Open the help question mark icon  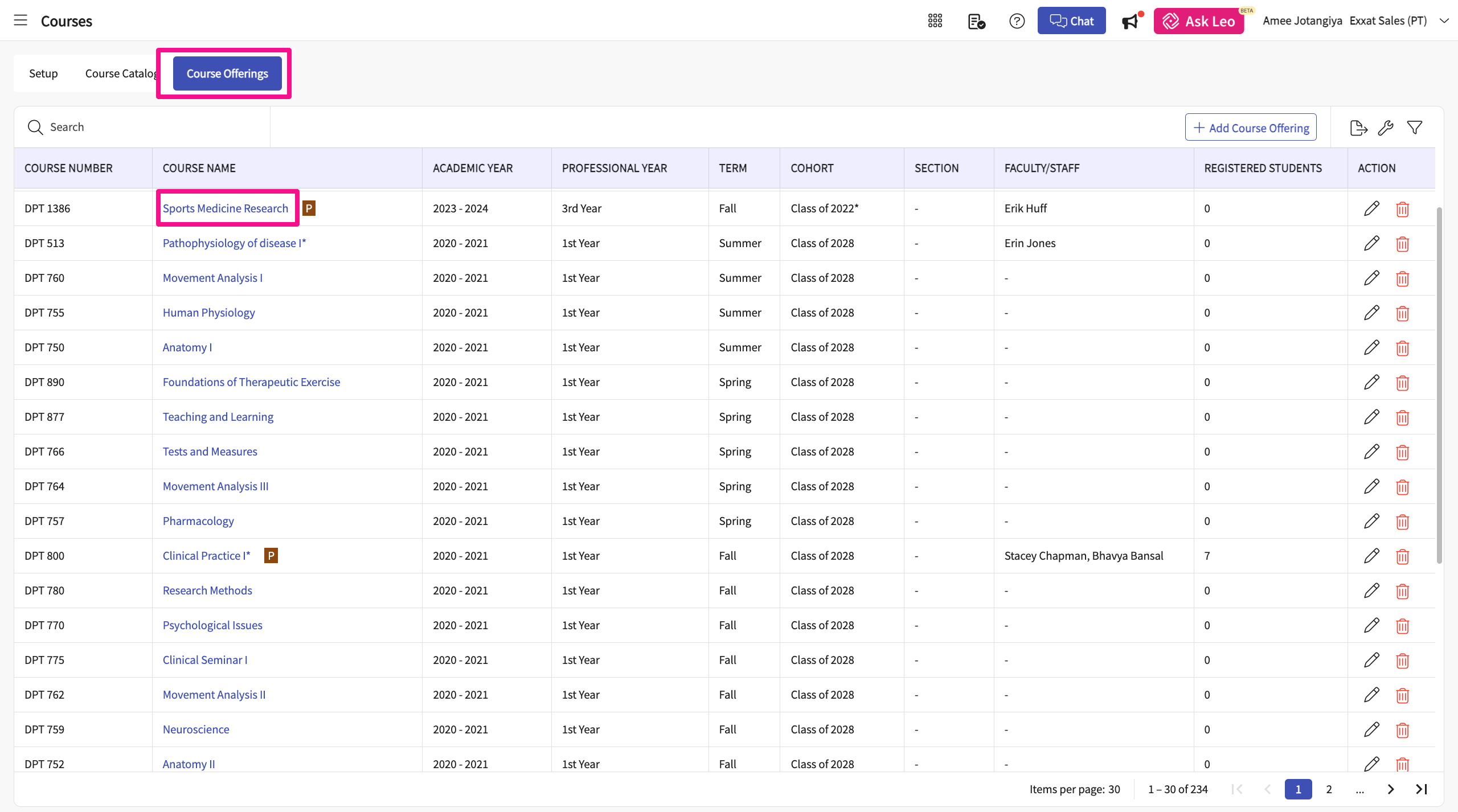(x=1017, y=21)
